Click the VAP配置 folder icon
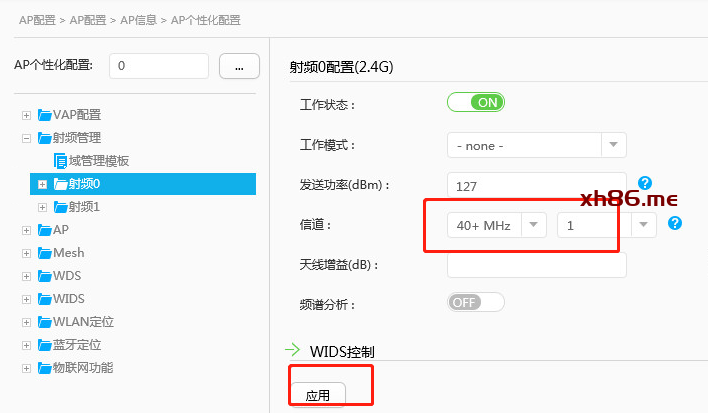Viewport: 708px width, 413px height. tap(44, 115)
